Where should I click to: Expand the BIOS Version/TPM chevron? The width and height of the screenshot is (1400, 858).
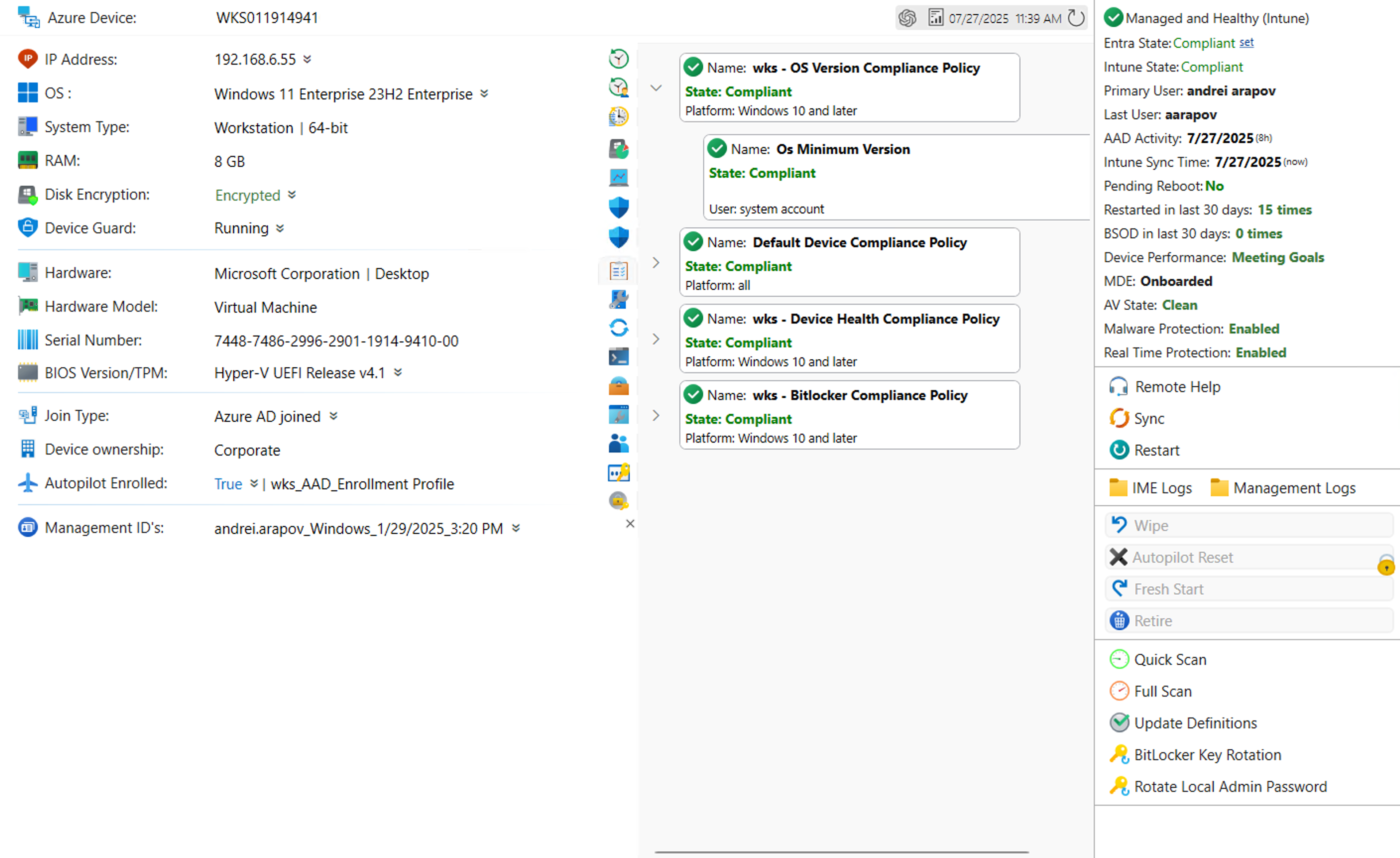point(398,372)
